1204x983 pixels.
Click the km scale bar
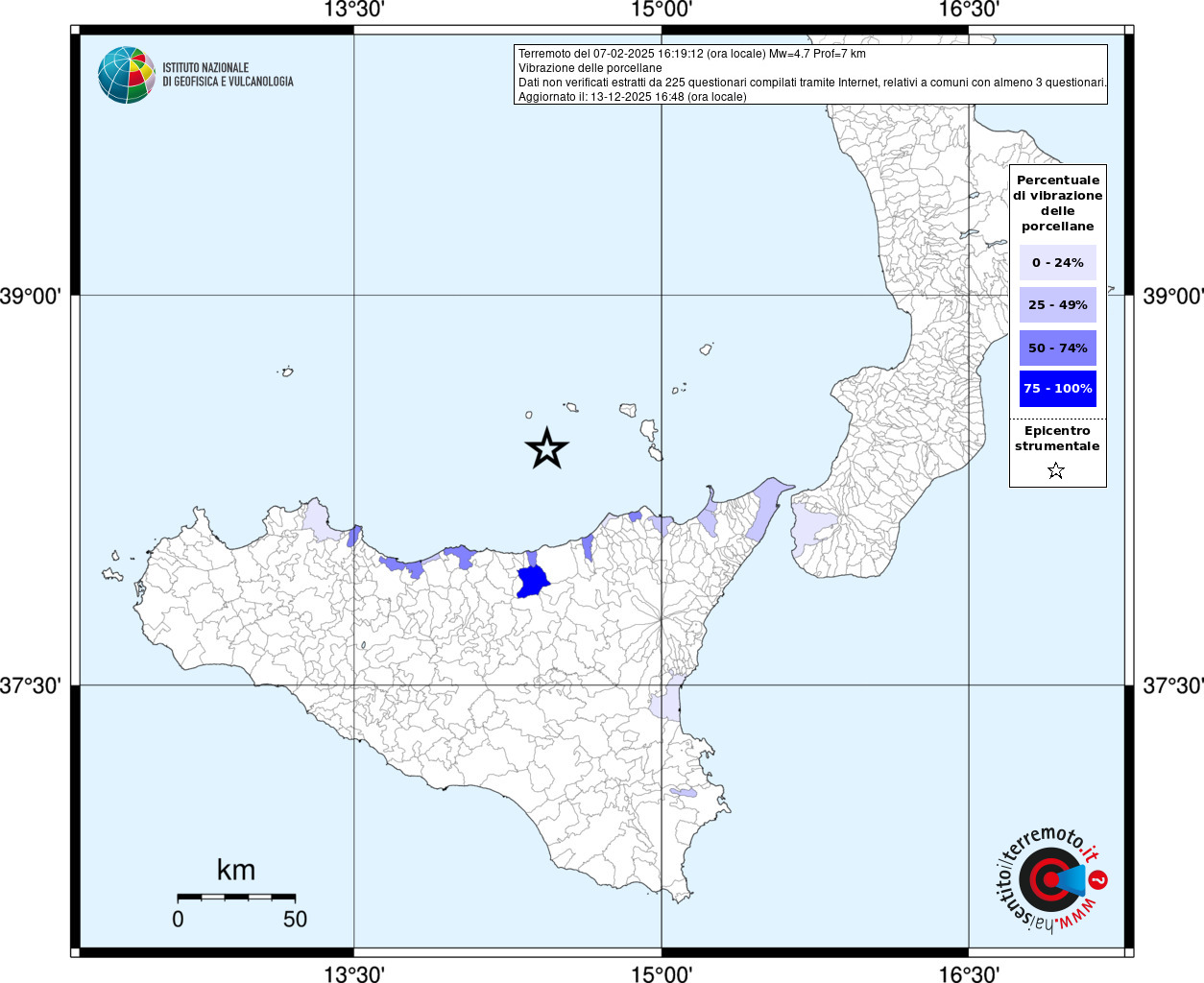pyautogui.click(x=236, y=897)
